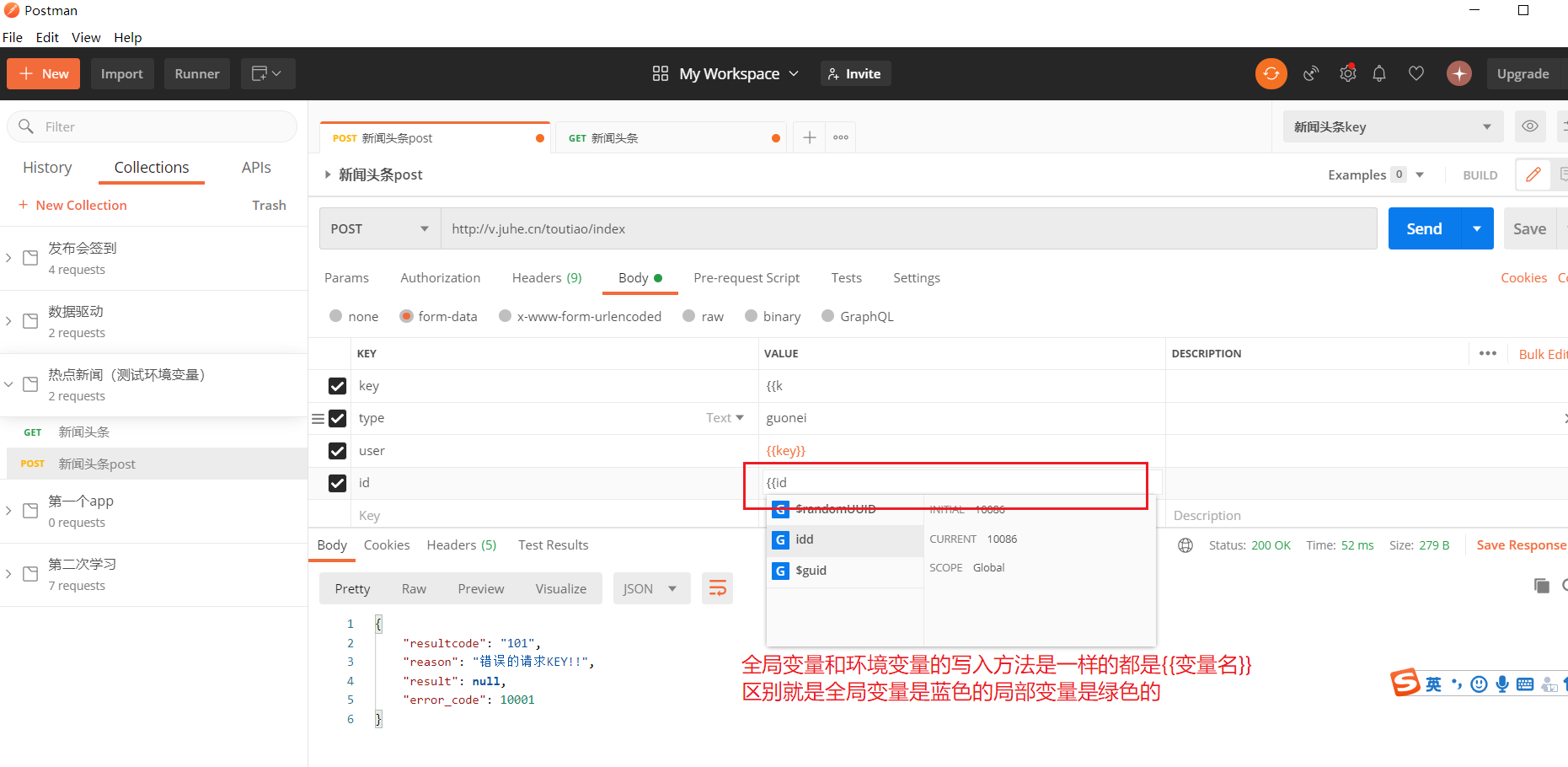
Task: Click the workspace grid icon
Action: point(661,73)
